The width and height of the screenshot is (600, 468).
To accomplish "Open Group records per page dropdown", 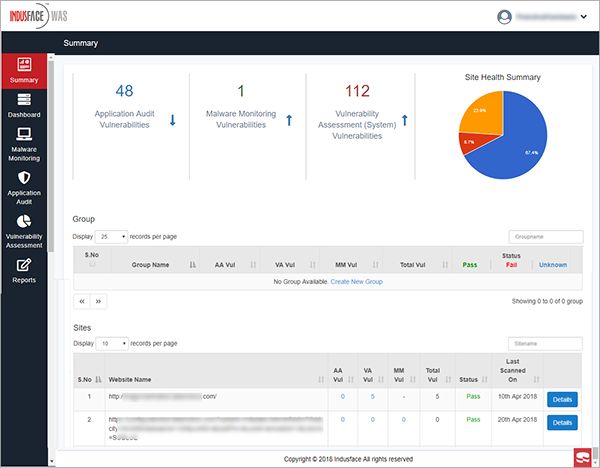I will pos(111,237).
